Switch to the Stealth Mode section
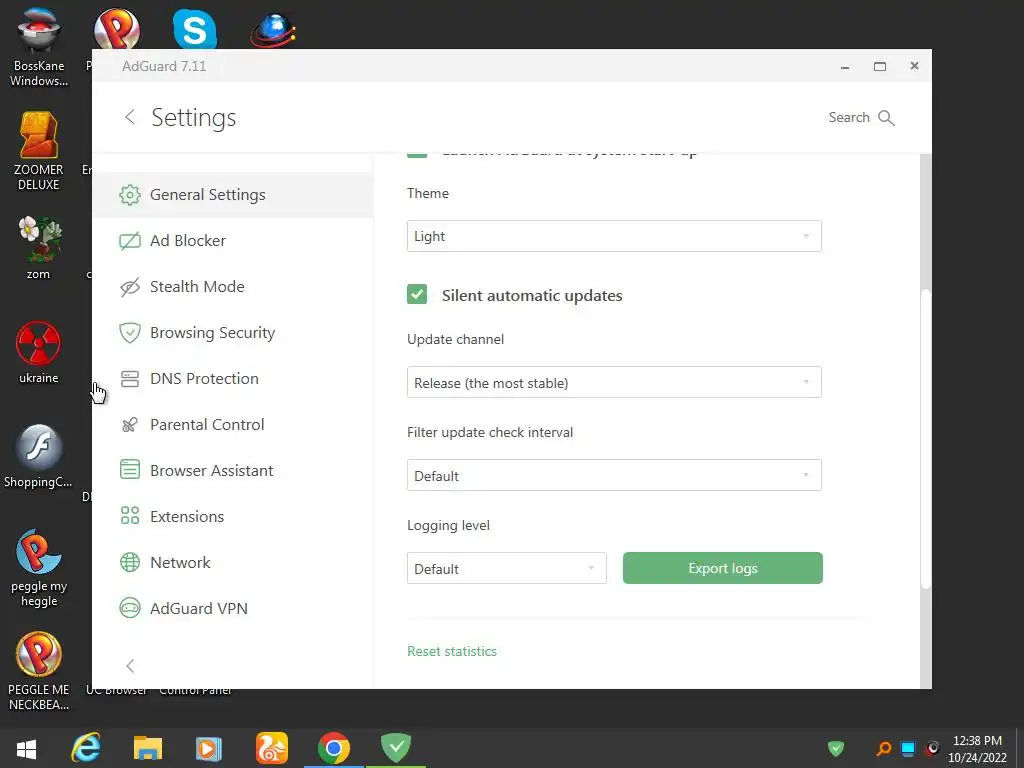The height and width of the screenshot is (768, 1024). point(232,287)
